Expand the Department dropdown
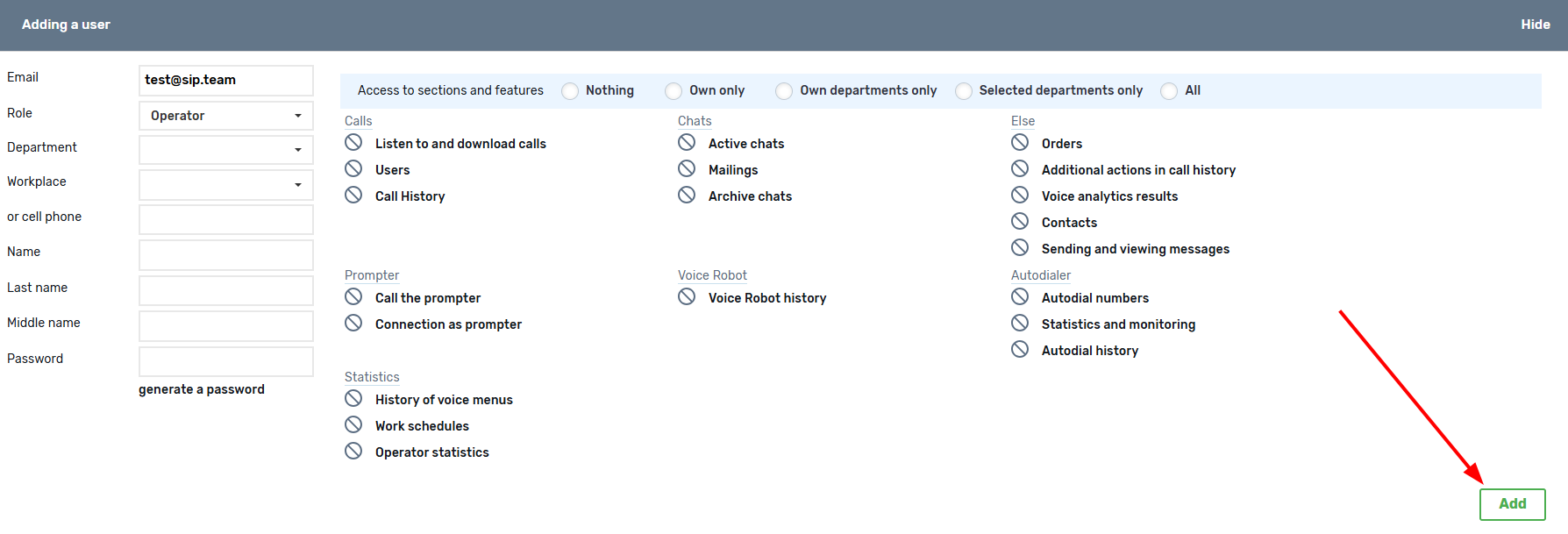 point(226,150)
